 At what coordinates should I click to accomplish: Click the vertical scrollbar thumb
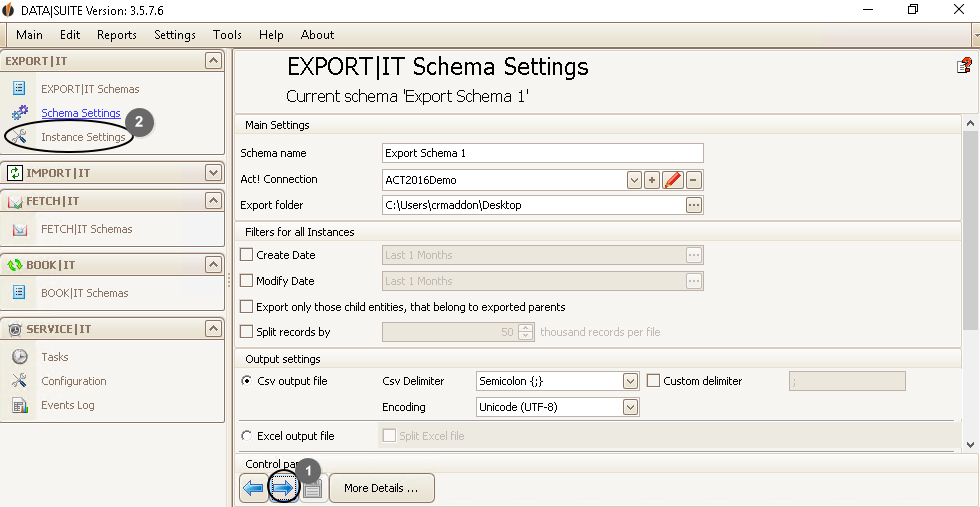[x=970, y=231]
